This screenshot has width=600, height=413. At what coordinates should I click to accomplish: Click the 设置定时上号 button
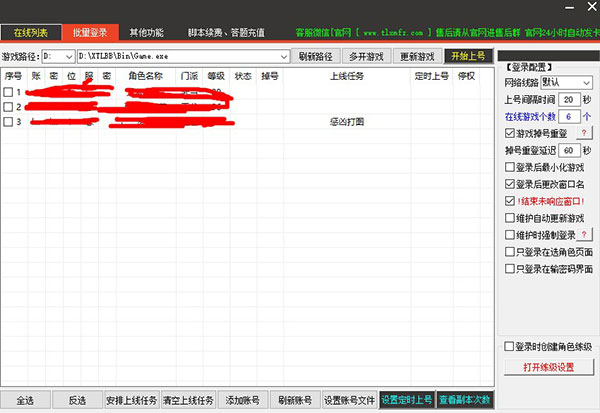point(407,400)
